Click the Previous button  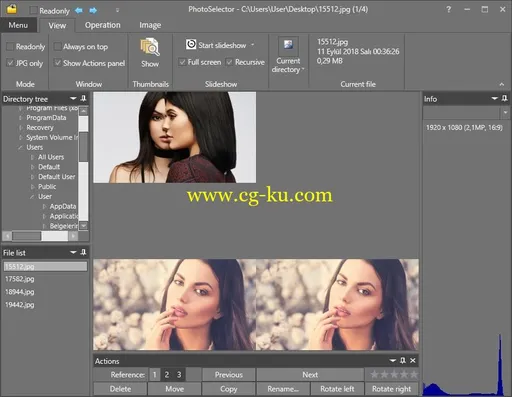[x=229, y=375]
